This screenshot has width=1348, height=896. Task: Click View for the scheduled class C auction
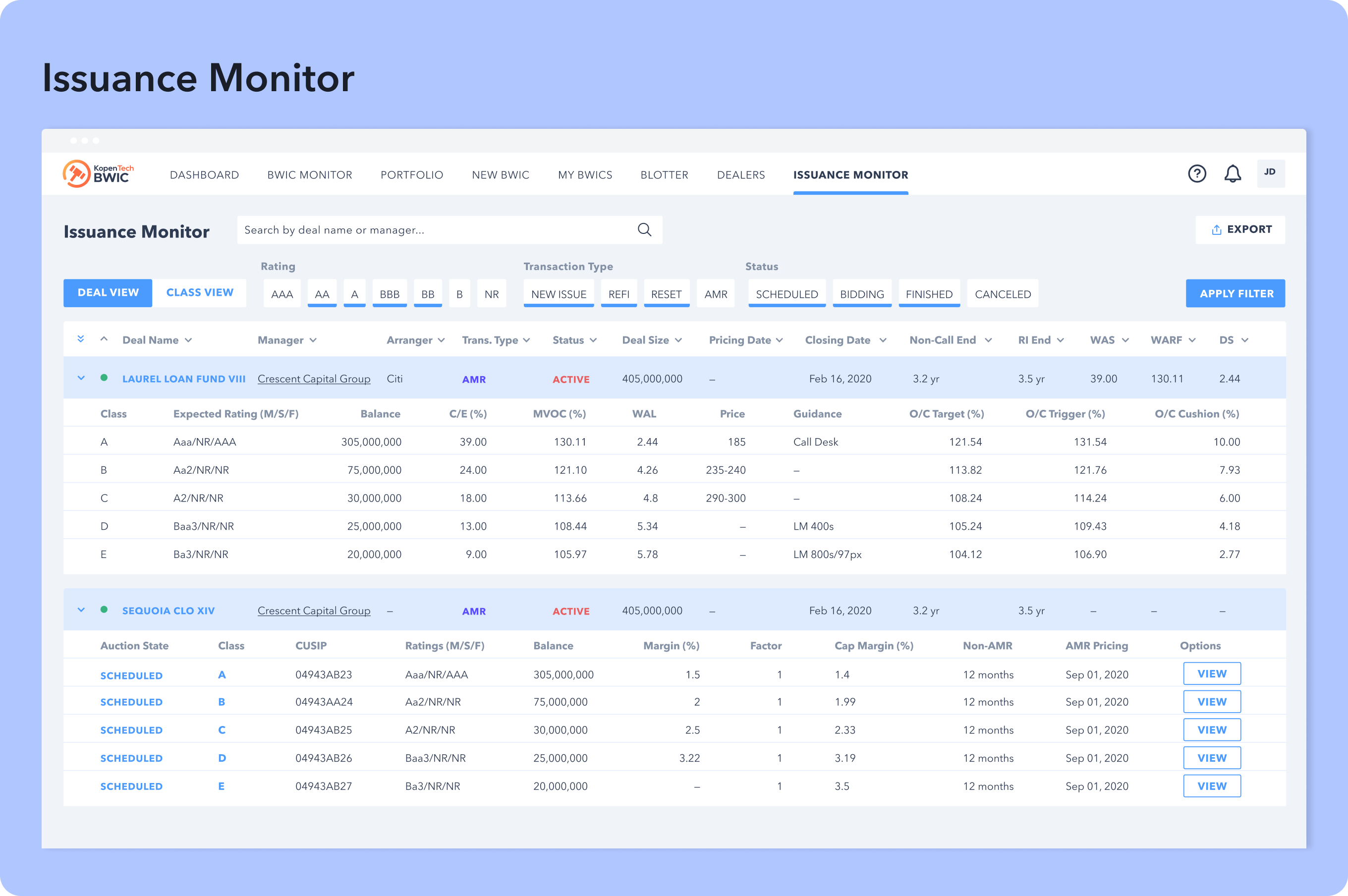(1211, 729)
